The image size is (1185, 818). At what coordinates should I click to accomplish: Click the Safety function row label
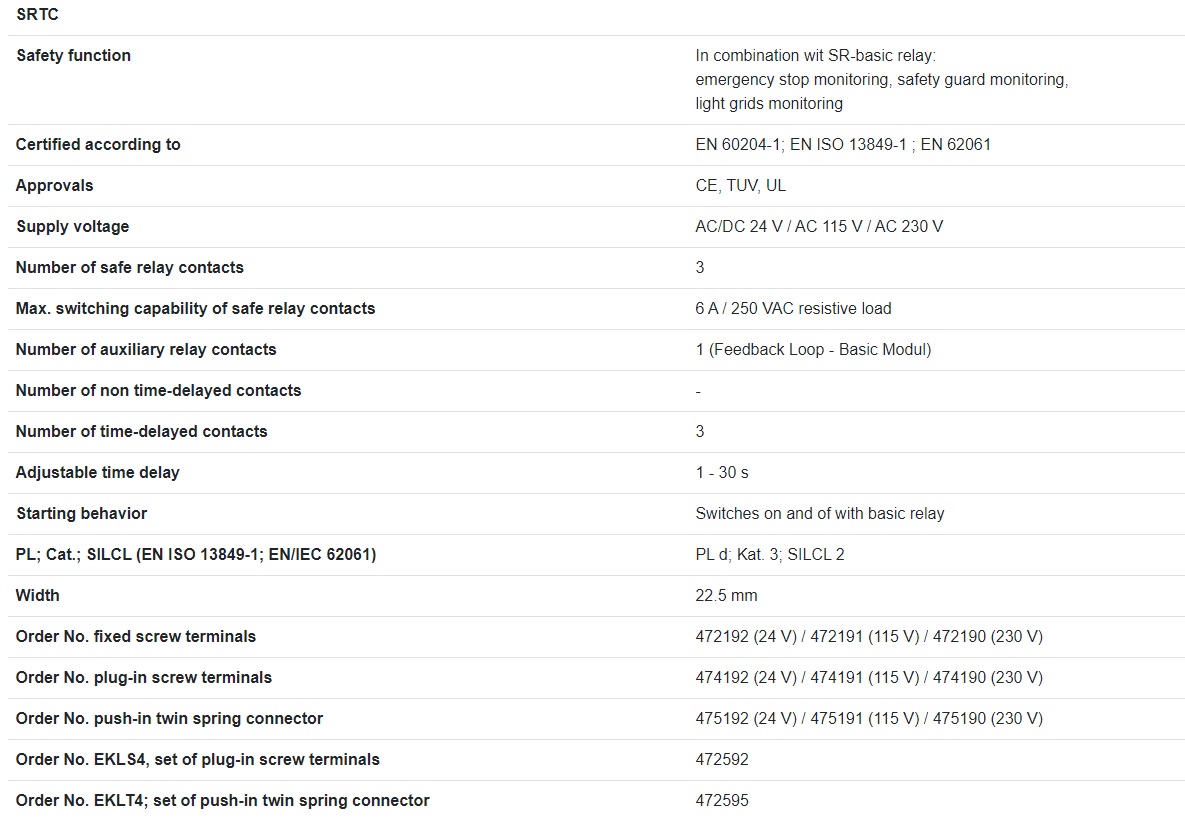[x=73, y=56]
